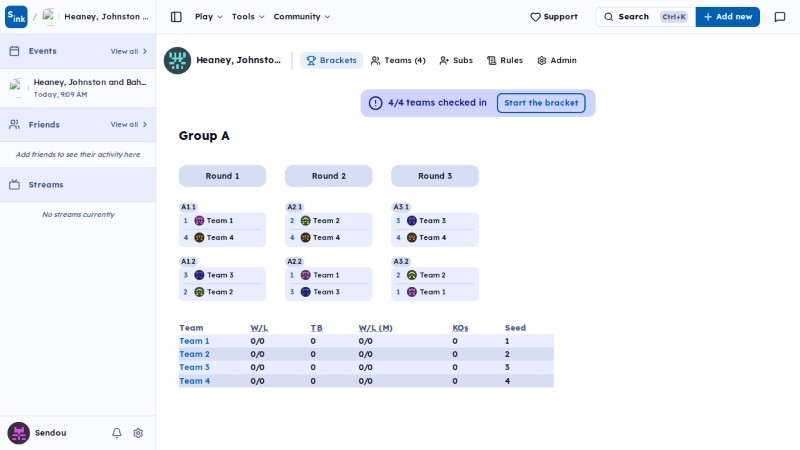Click Team 4 in match A3.1
Image resolution: width=800 pixels, height=450 pixels.
[x=435, y=237]
